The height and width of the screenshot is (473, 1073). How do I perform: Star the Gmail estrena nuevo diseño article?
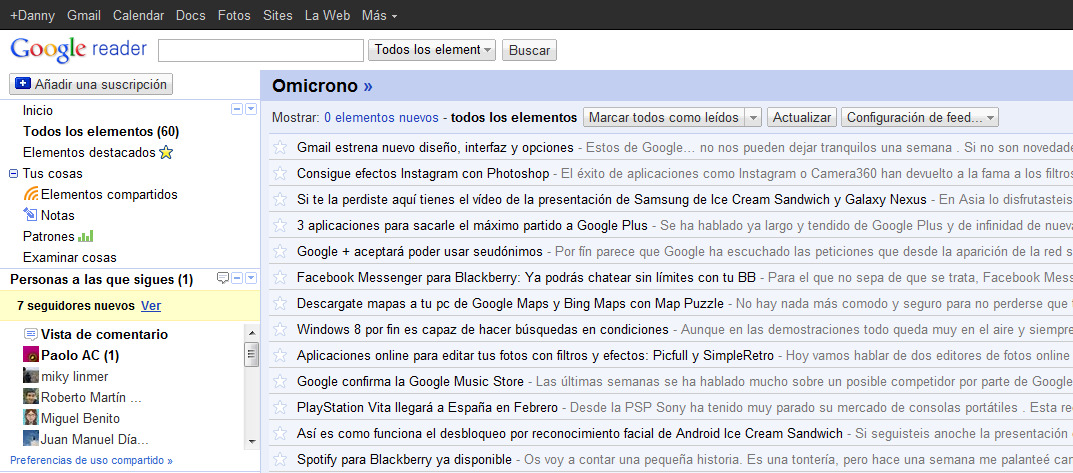tap(279, 147)
